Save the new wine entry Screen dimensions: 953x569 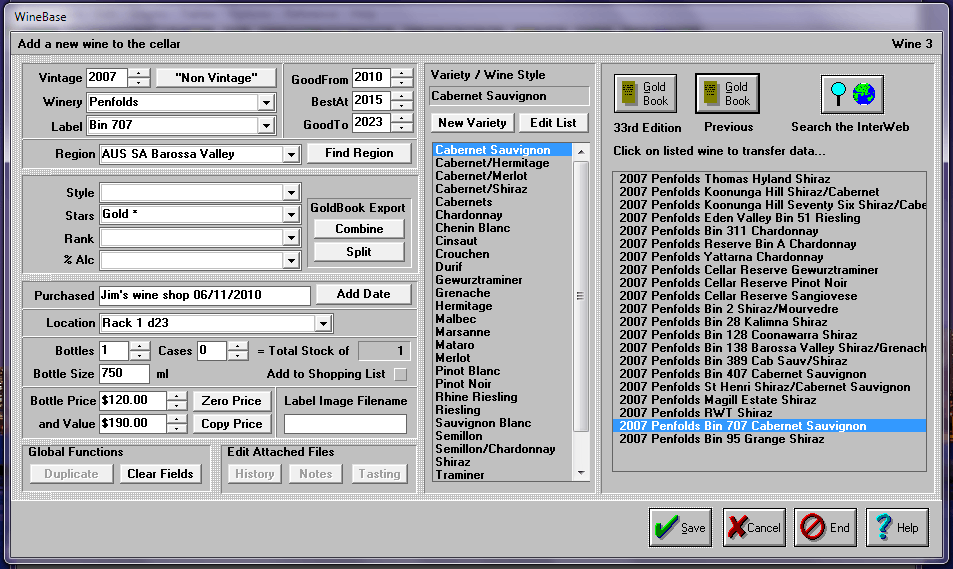pos(680,527)
